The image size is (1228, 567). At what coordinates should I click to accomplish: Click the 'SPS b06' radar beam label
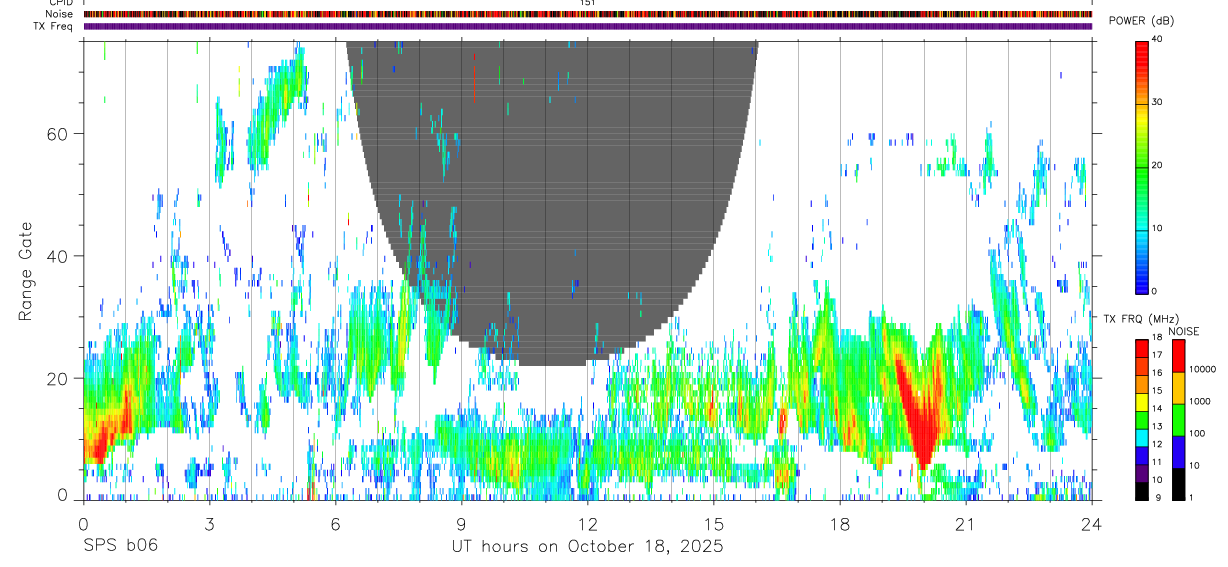click(120, 546)
